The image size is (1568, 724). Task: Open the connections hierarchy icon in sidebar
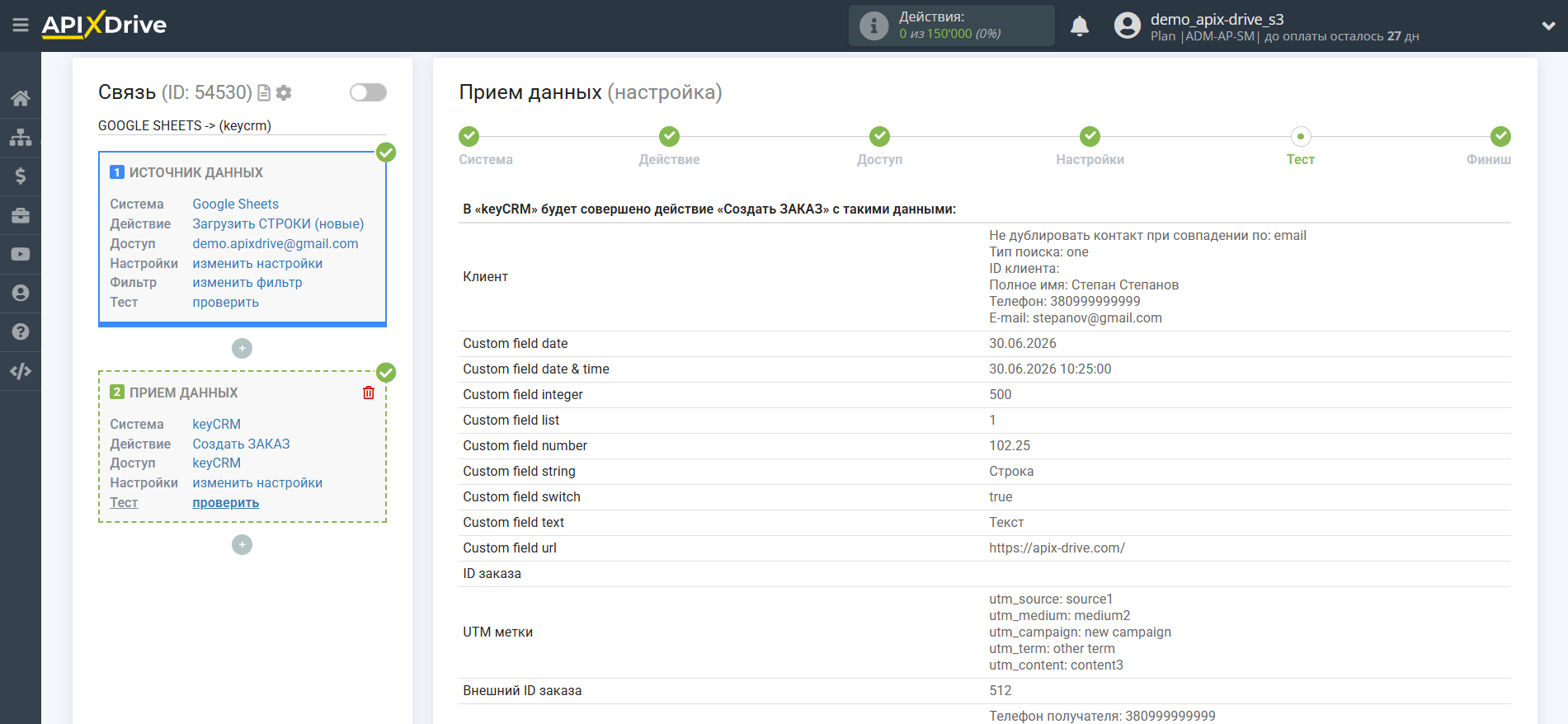(21, 137)
